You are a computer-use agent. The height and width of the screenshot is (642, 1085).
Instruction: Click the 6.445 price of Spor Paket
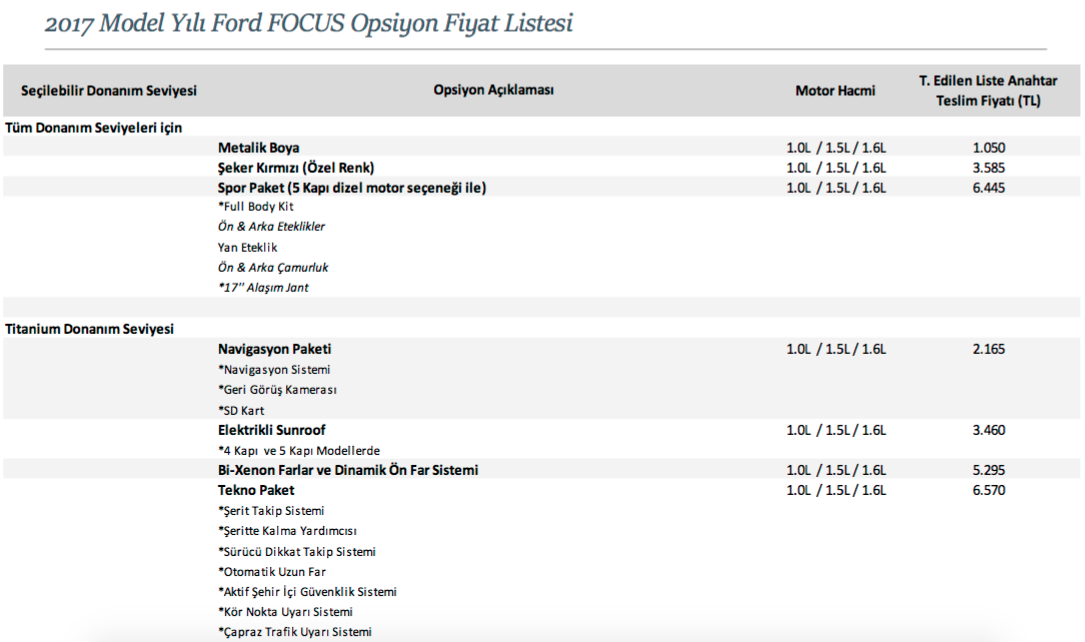click(988, 188)
